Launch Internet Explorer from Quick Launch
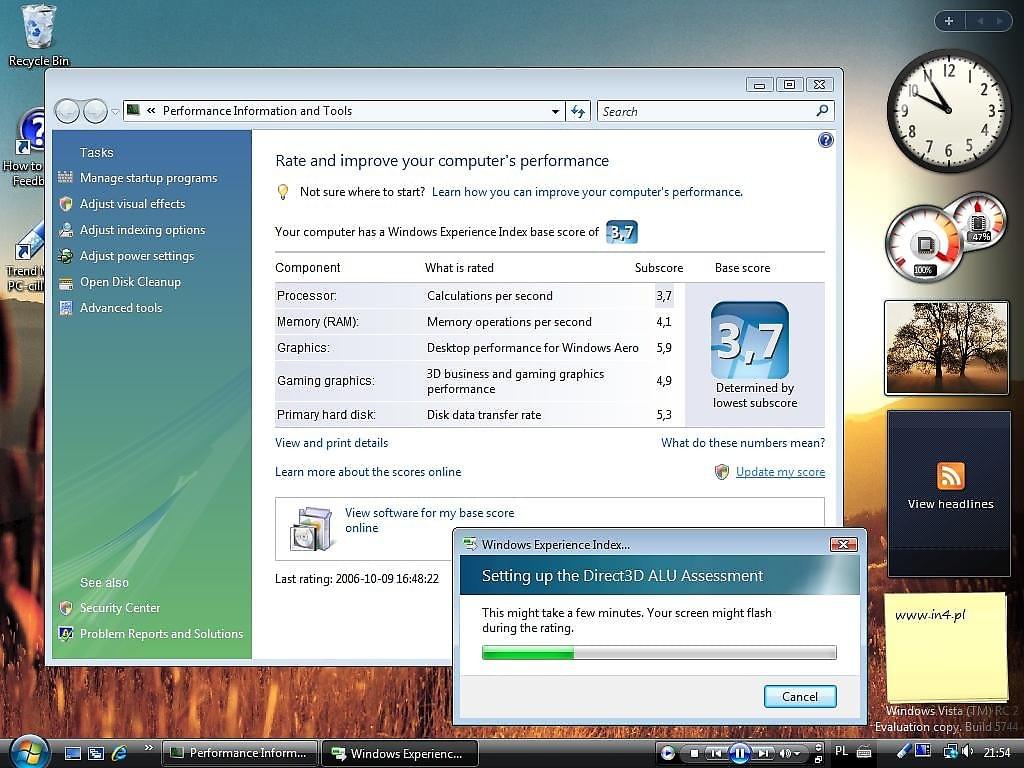Image resolution: width=1024 pixels, height=768 pixels. pos(119,753)
